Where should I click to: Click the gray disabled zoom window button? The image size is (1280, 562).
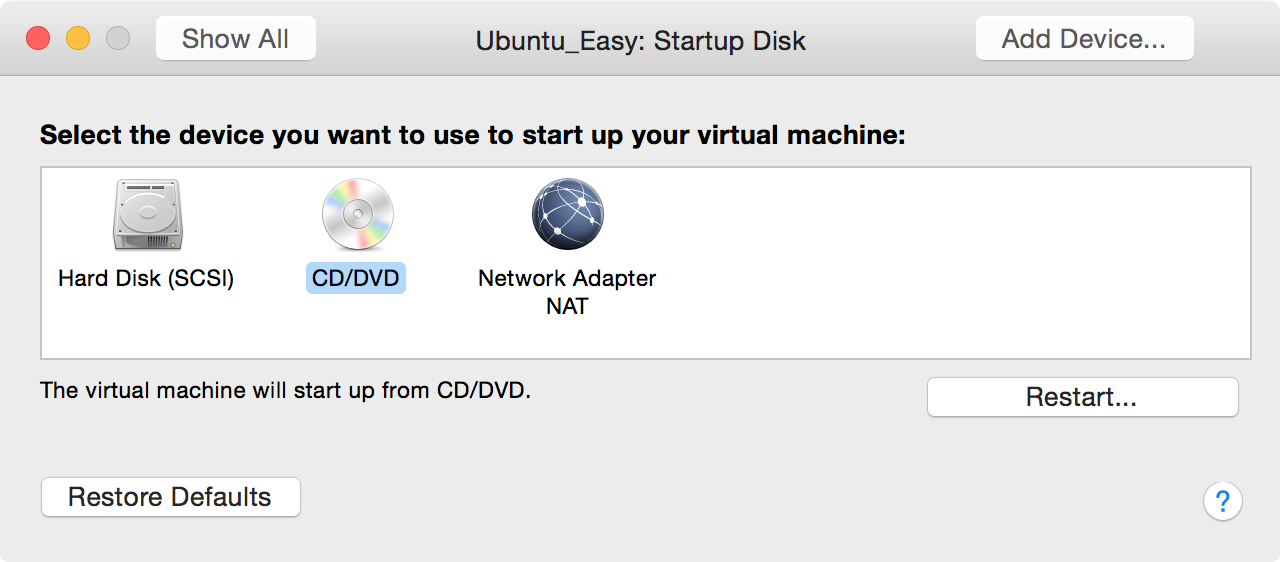pos(118,39)
